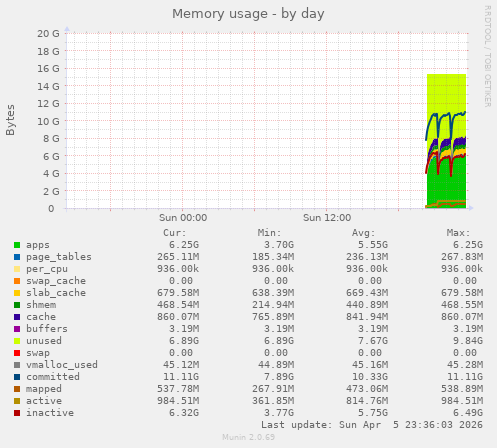
Task: Click the Sun 12:00 x-axis label
Action: pyautogui.click(x=327, y=218)
